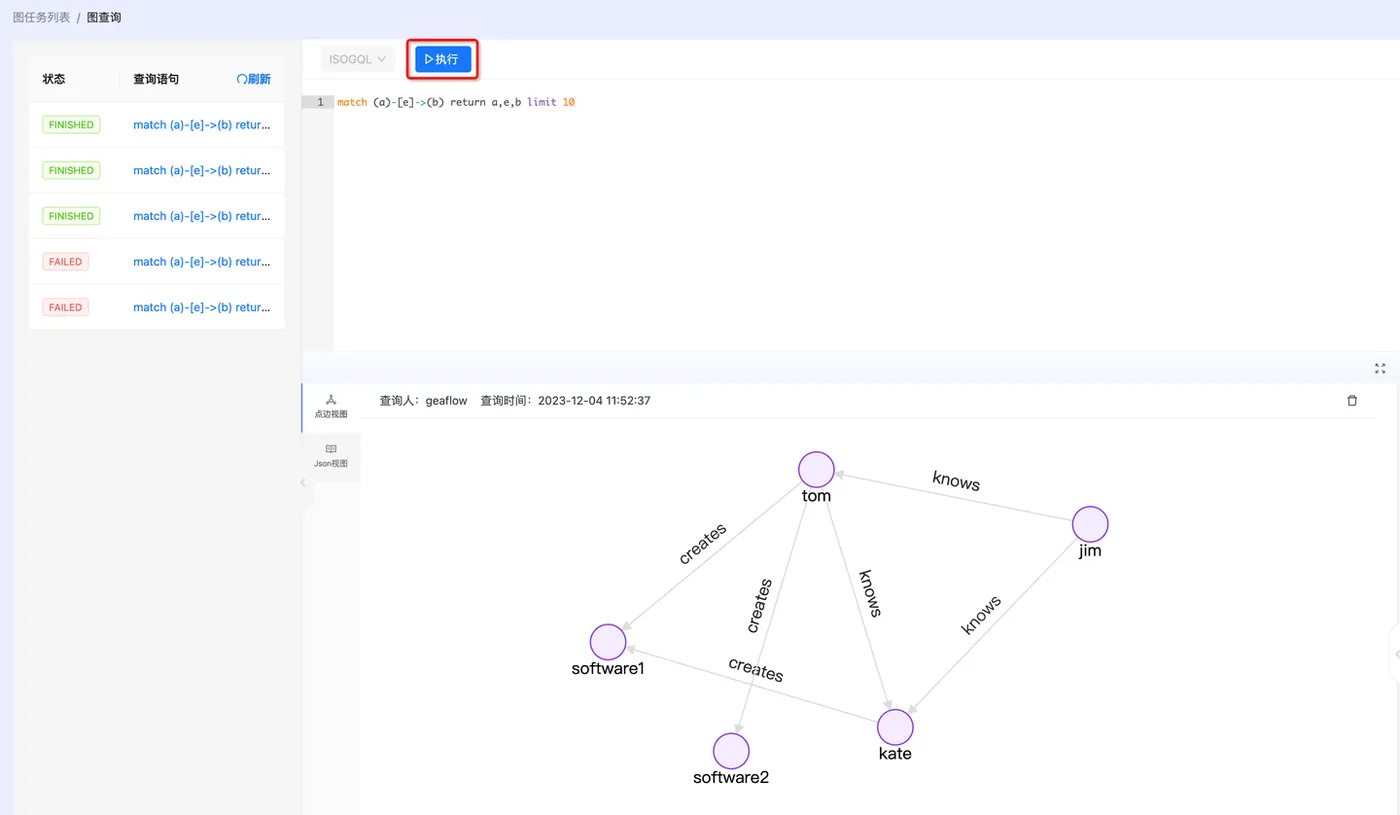Click the 查询语句 column header

pos(156,79)
